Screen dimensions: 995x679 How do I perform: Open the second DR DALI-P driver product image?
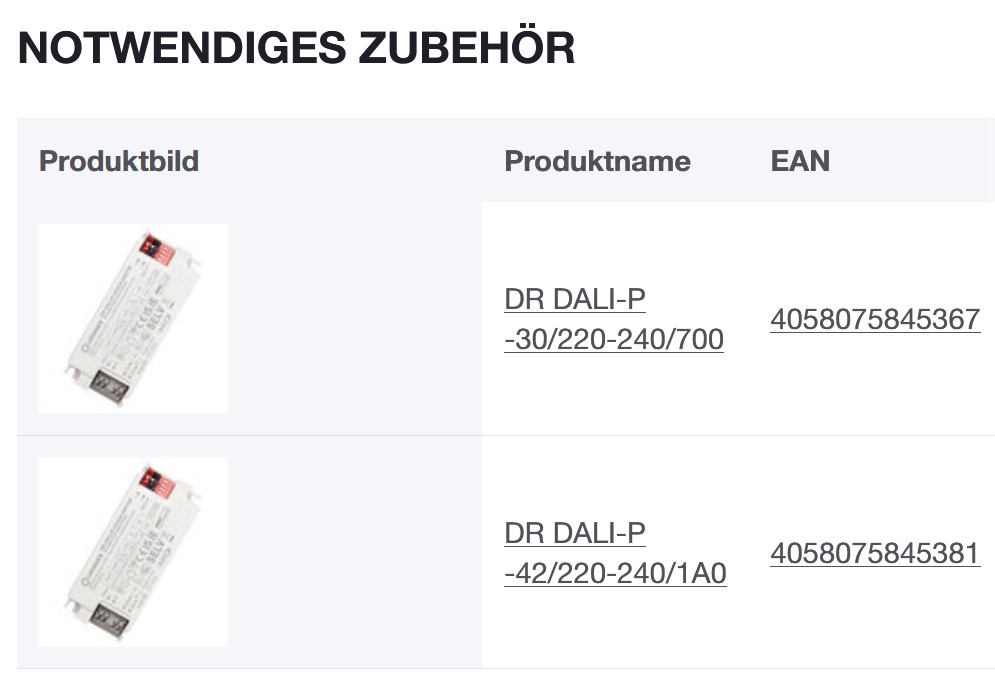133,551
